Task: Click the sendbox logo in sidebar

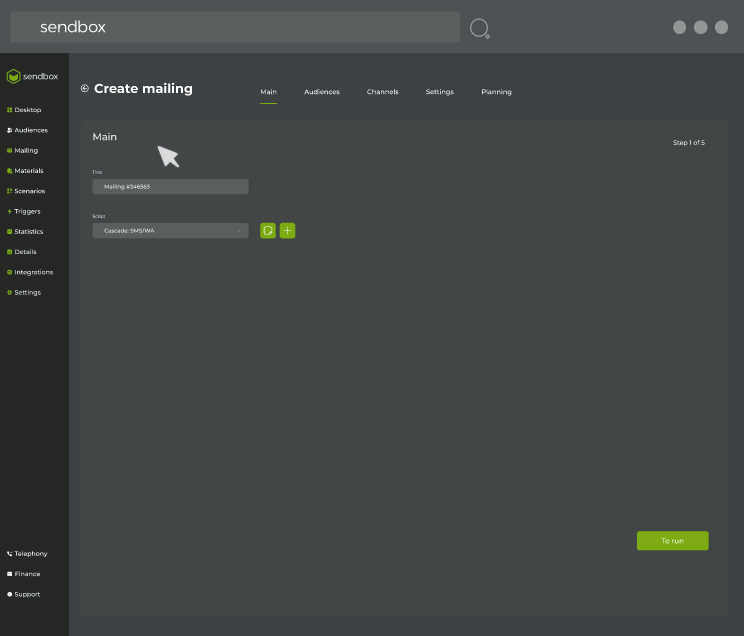Action: [32, 76]
